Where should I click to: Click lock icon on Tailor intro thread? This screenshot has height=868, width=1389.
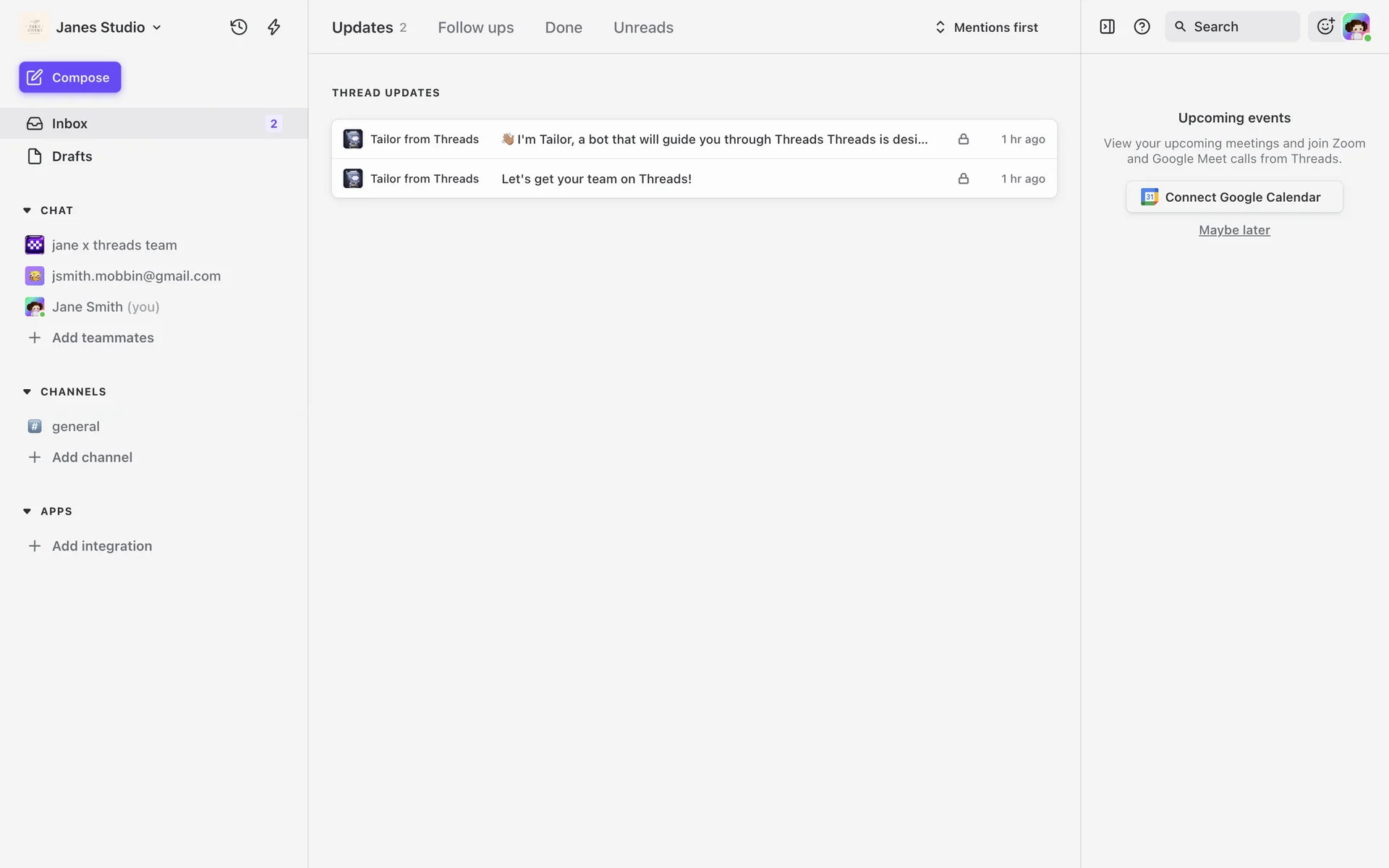coord(963,139)
